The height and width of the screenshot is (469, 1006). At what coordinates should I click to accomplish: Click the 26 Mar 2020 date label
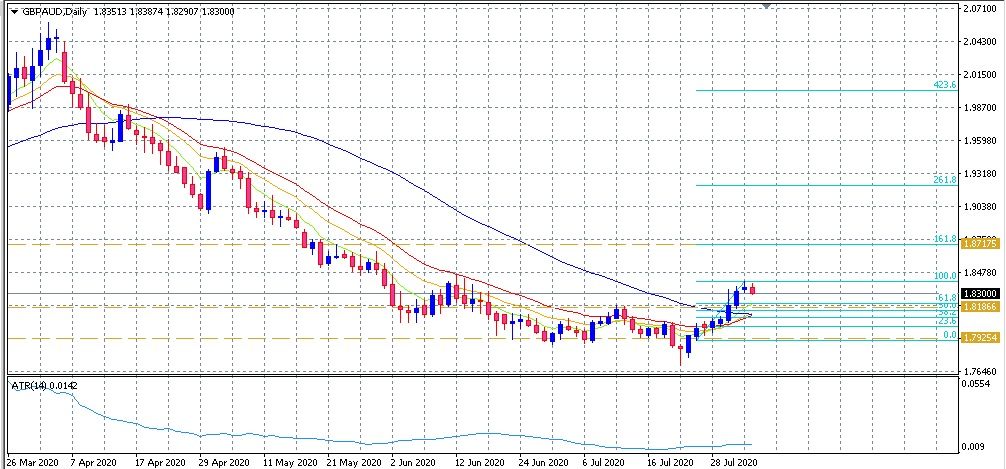[x=31, y=462]
